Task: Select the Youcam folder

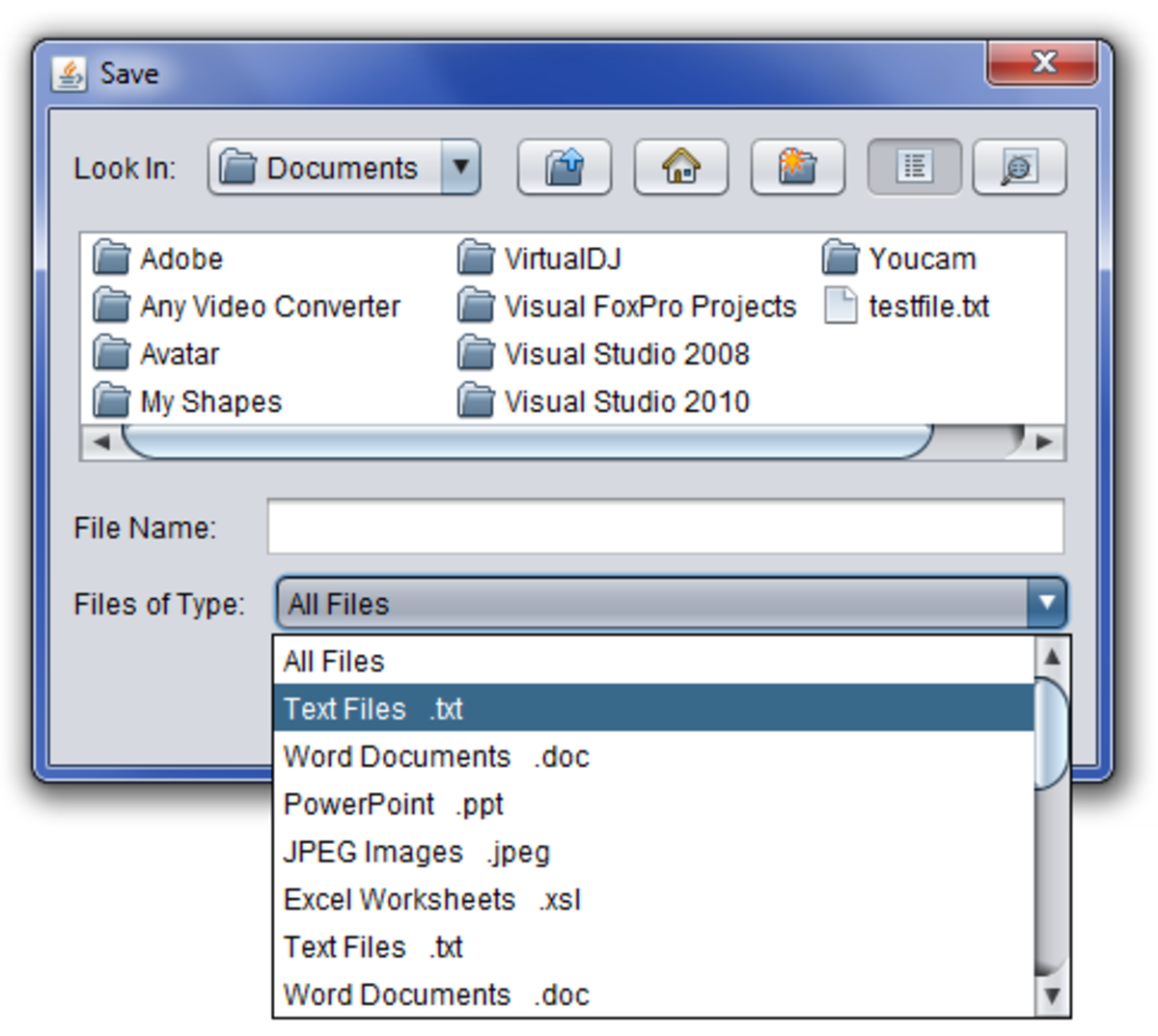Action: coord(921,258)
